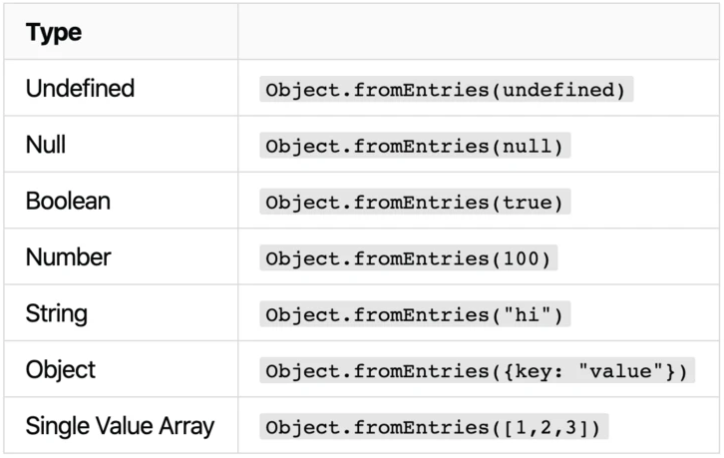
Task: Click the "value" string in Object row
Action: (621, 370)
